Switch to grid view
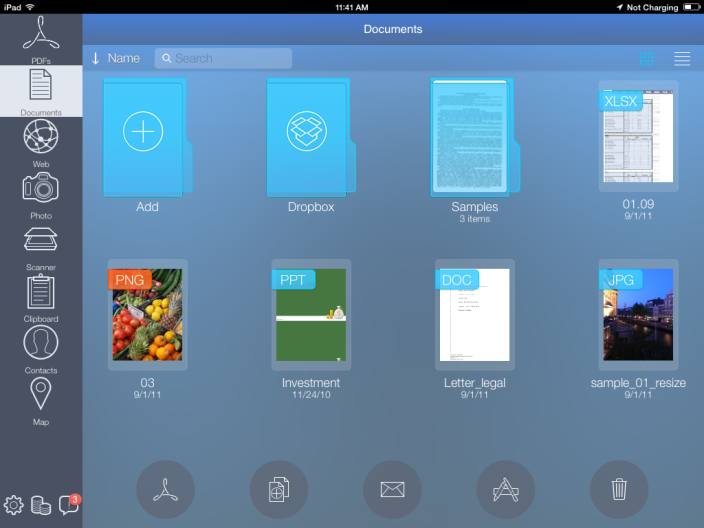This screenshot has width=704, height=528. [x=647, y=59]
